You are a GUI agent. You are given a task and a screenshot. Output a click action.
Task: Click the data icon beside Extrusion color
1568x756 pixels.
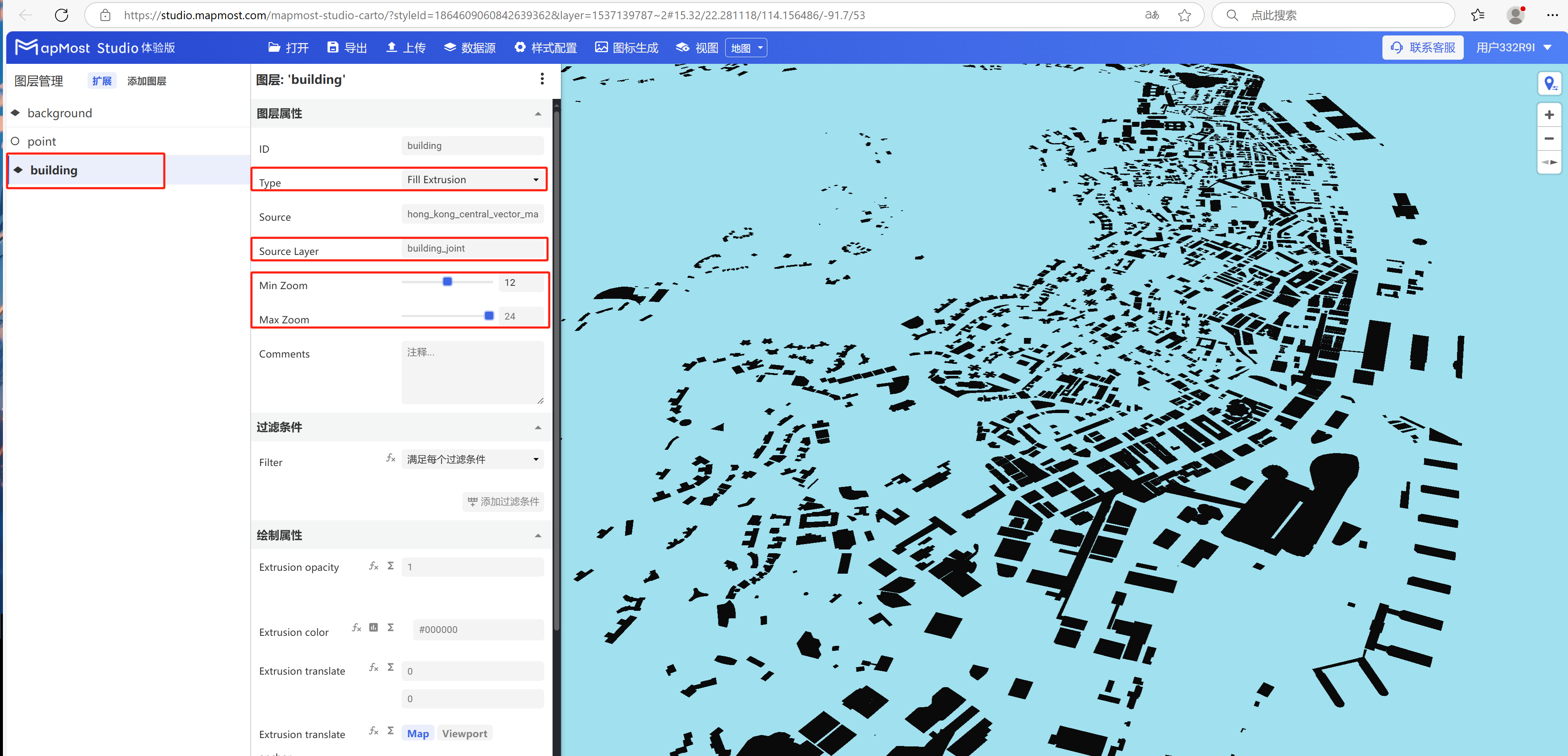click(374, 627)
